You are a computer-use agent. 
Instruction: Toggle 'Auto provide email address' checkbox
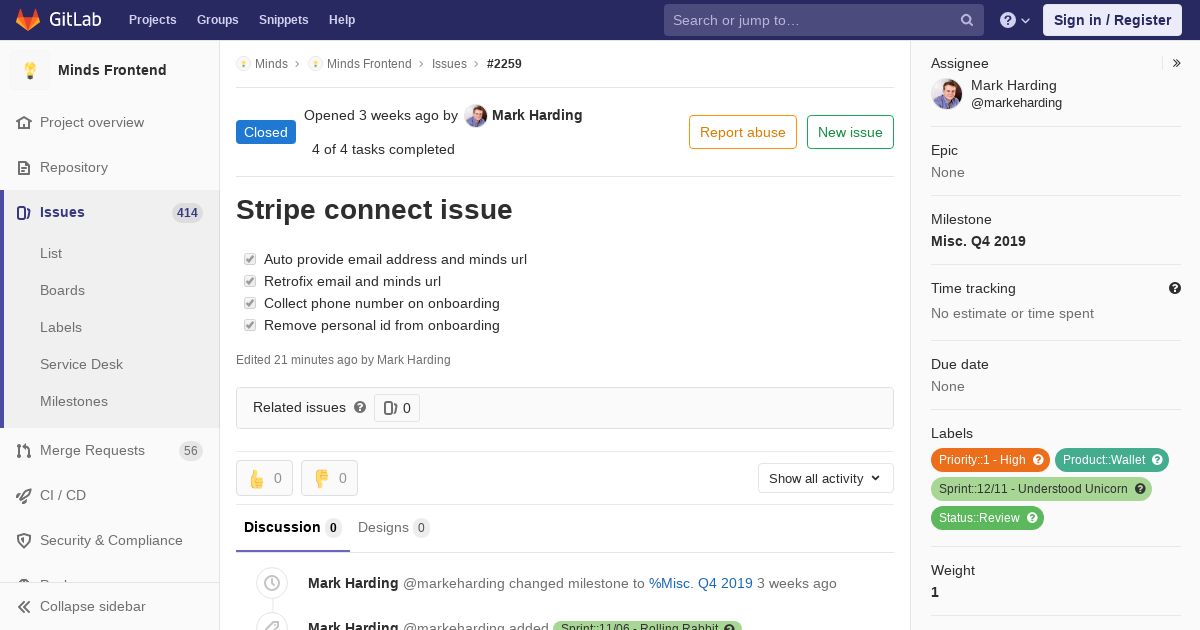click(x=250, y=259)
